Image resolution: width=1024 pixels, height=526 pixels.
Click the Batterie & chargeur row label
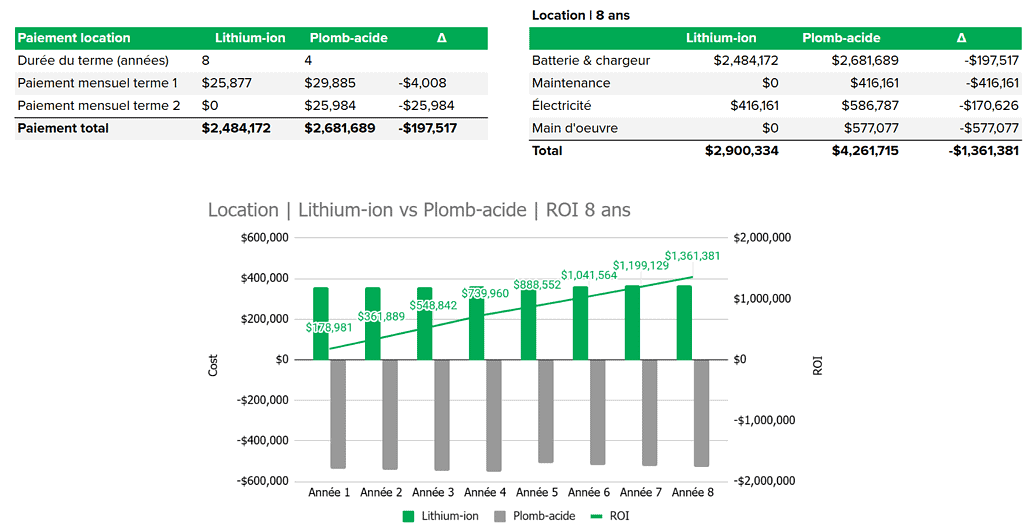pyautogui.click(x=591, y=60)
